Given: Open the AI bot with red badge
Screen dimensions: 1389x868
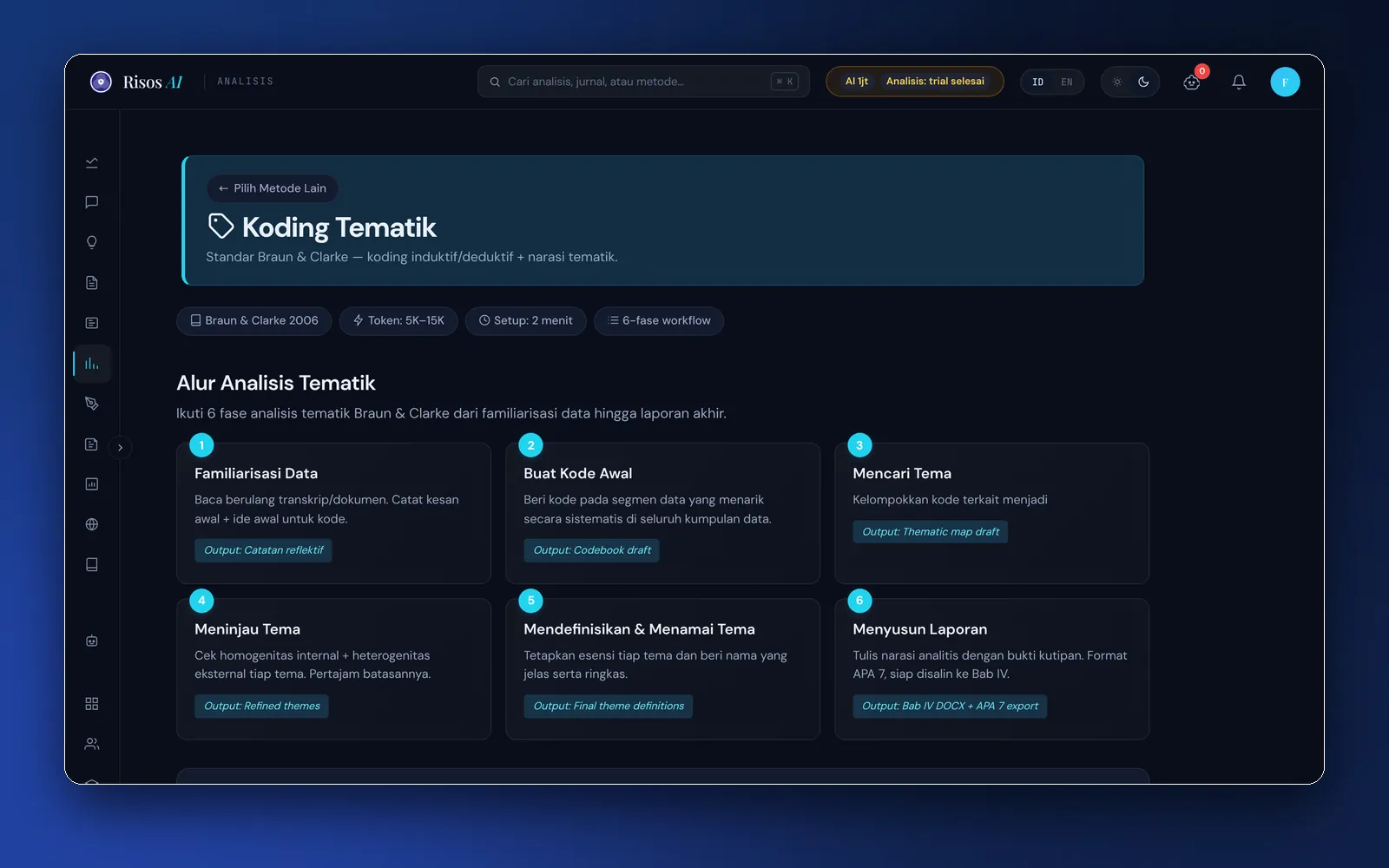Looking at the screenshot, I should pyautogui.click(x=1192, y=82).
